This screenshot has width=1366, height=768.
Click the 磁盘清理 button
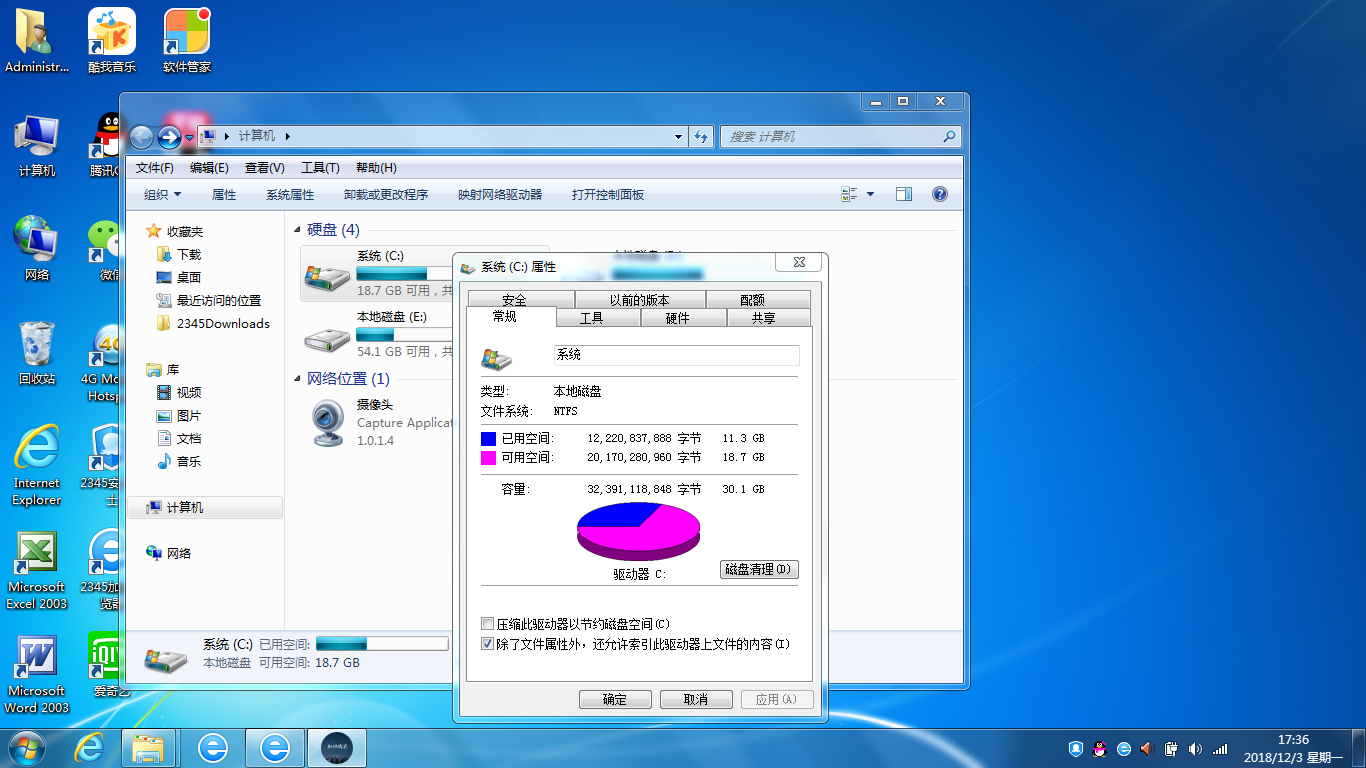click(x=758, y=568)
